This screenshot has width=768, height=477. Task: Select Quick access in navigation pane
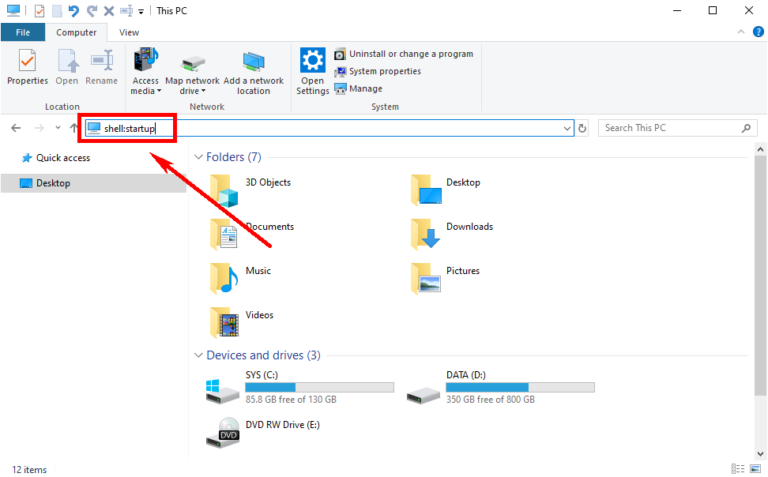click(62, 158)
